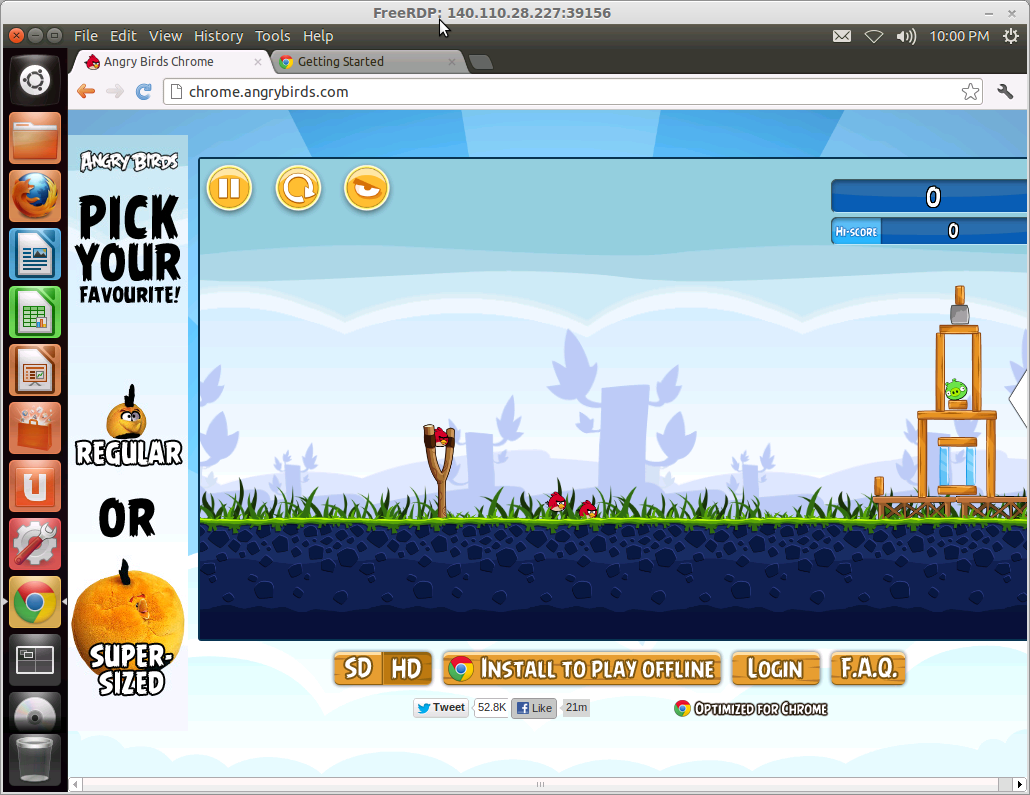This screenshot has height=795, width=1030.
Task: Tweet the page via Tweet button
Action: point(441,708)
